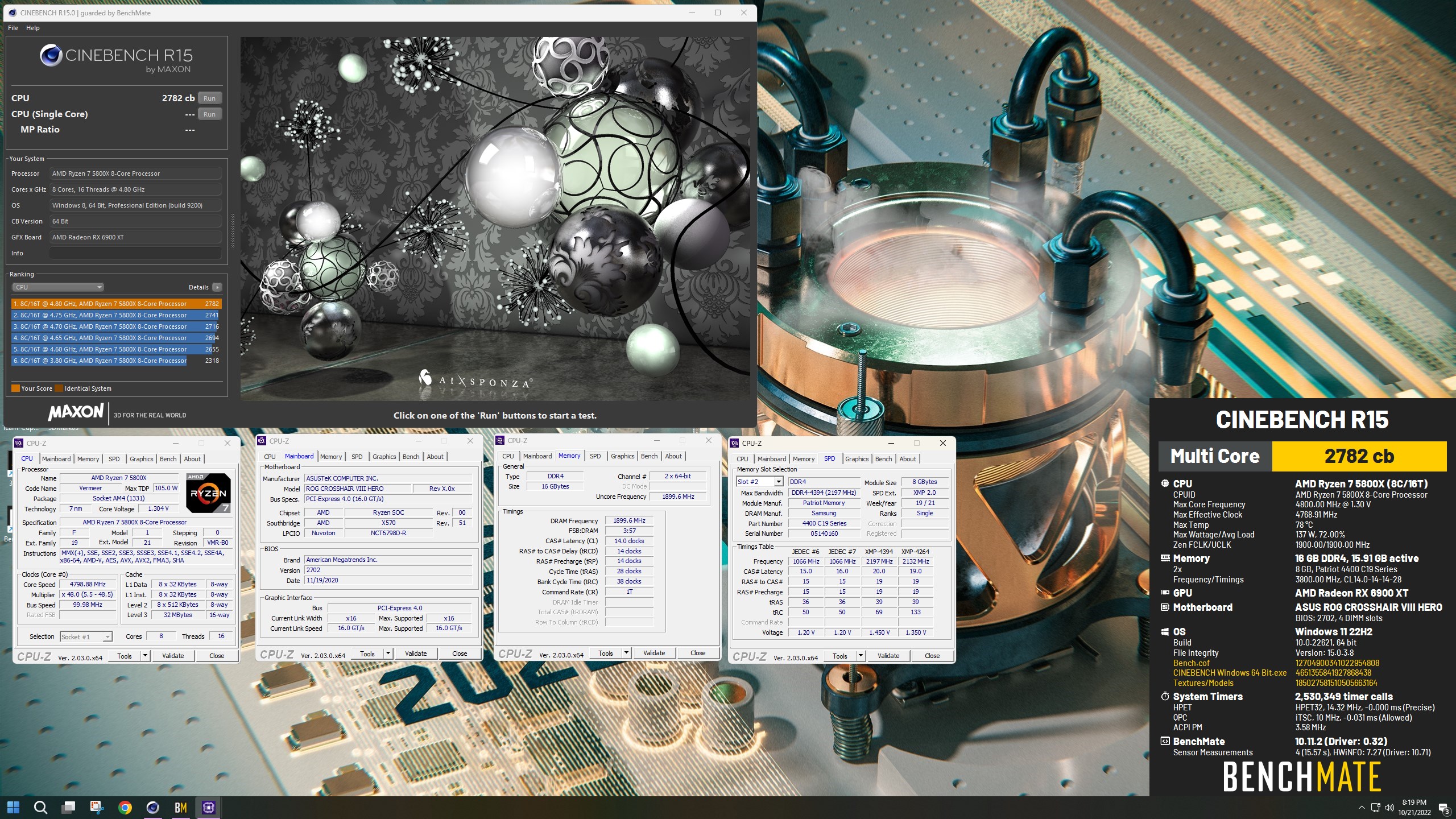Screen dimensions: 1456x819
Task: Launch Snipping Tool from the taskbar
Action: coord(97,807)
